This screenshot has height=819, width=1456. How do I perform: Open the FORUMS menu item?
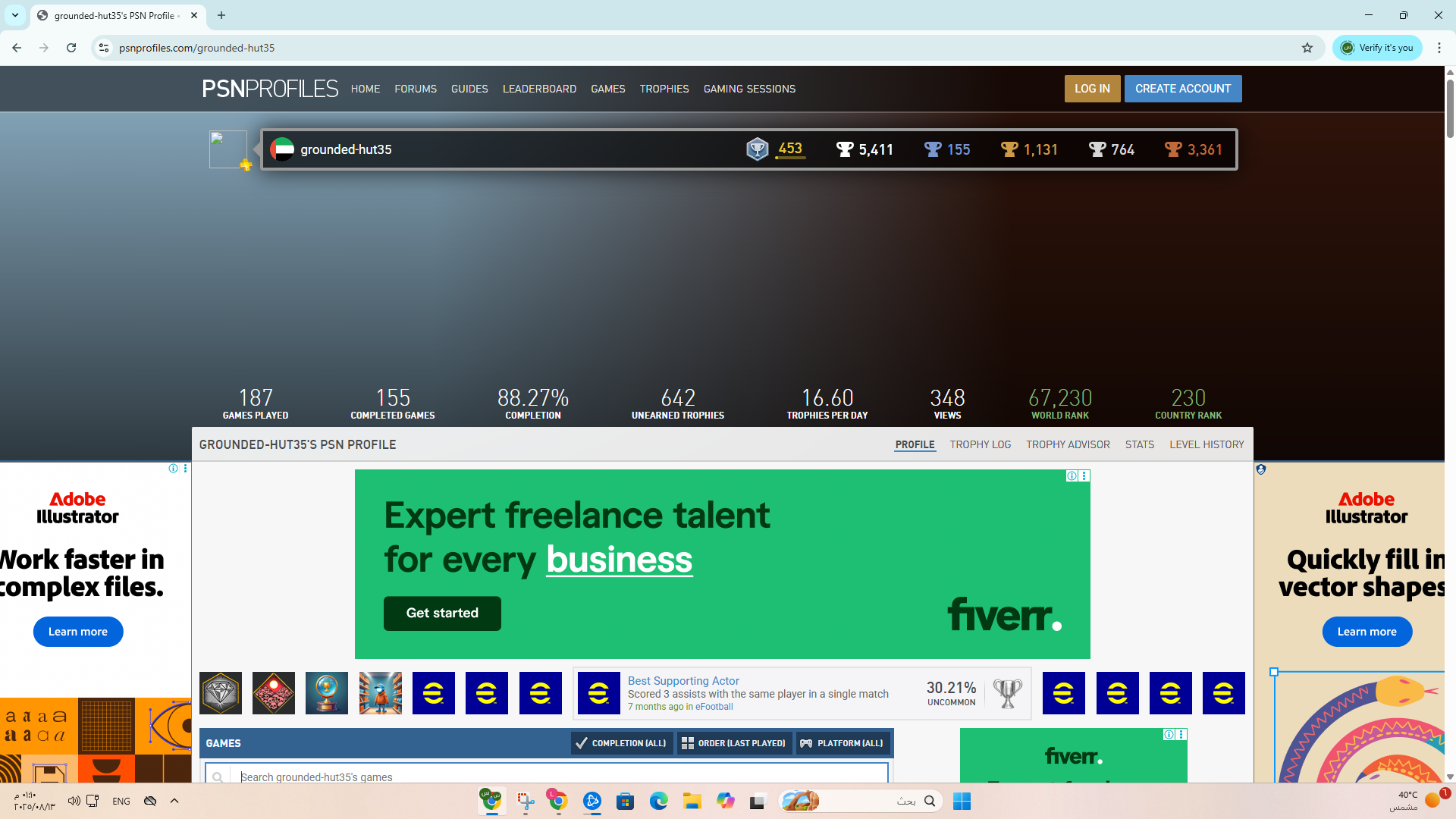click(416, 89)
